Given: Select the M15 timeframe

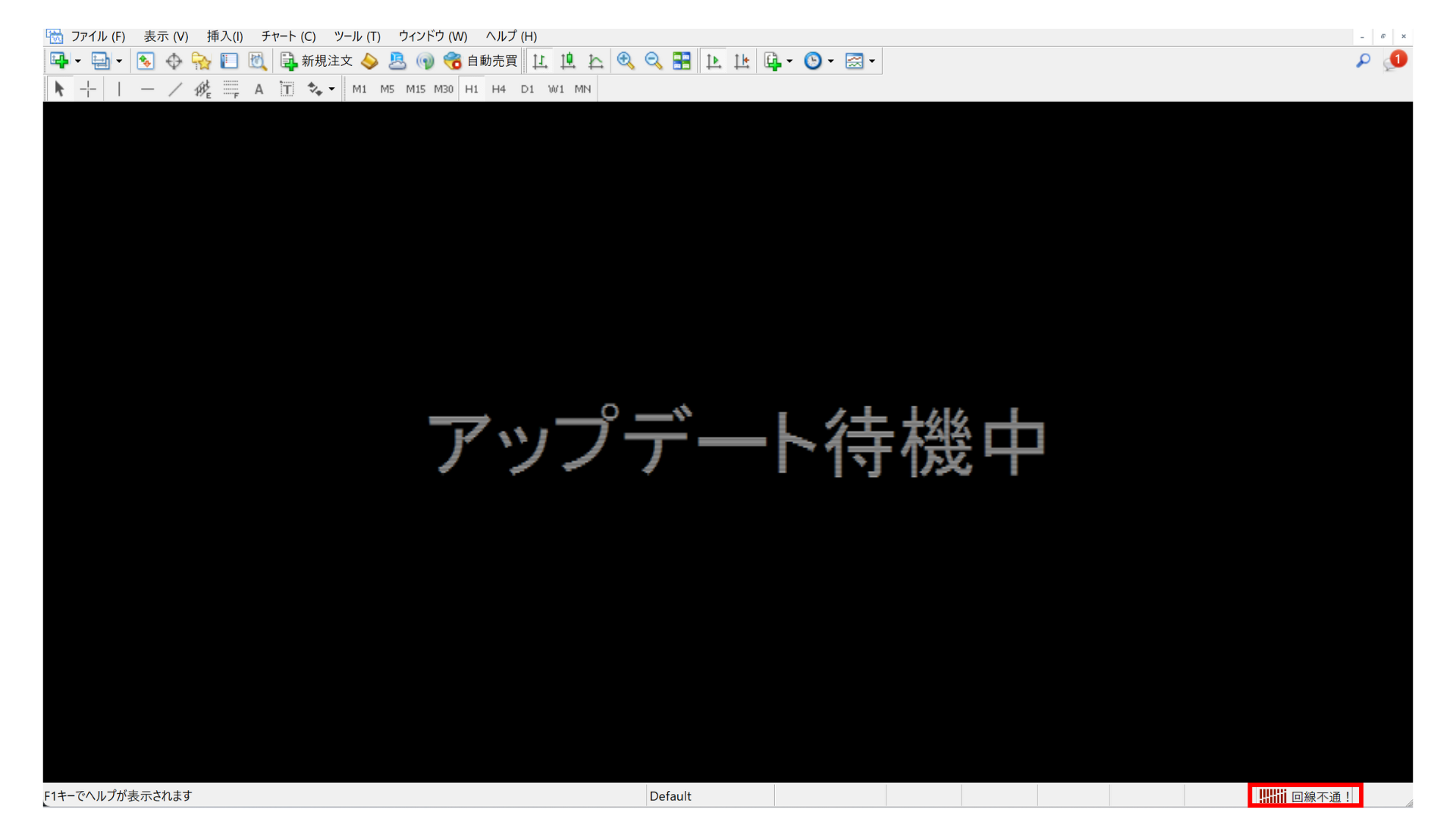Looking at the screenshot, I should click(x=416, y=89).
